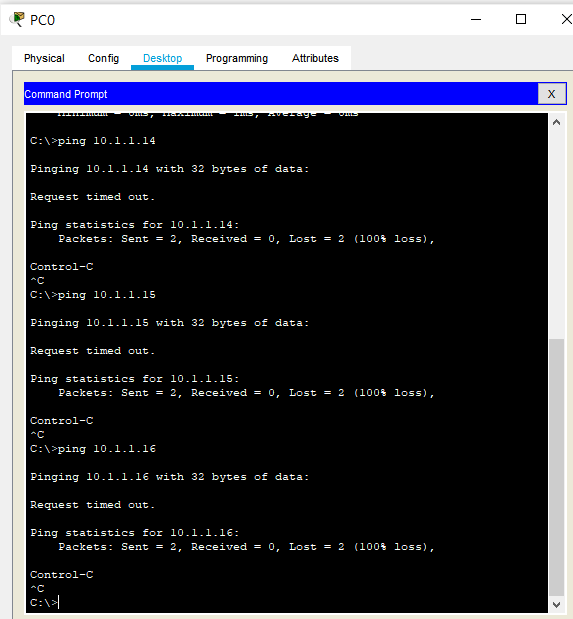This screenshot has width=573, height=619.
Task: Click the Command Prompt title text
Action: tap(66, 94)
